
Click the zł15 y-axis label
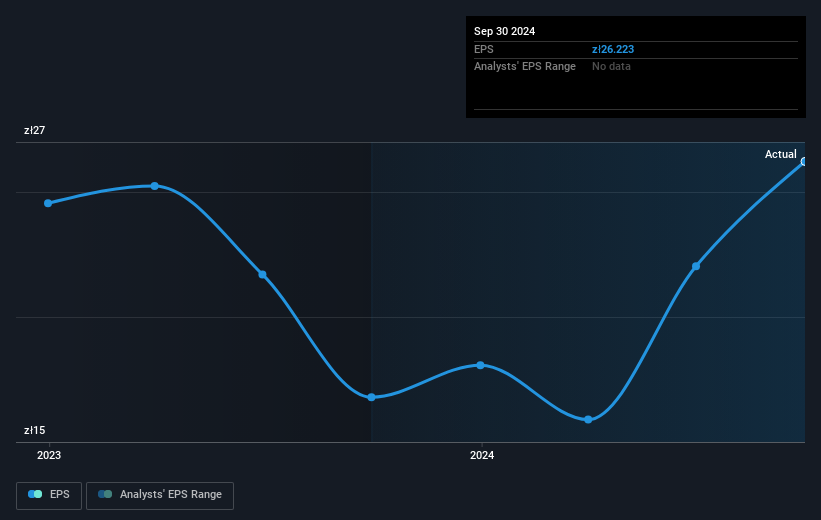point(35,430)
